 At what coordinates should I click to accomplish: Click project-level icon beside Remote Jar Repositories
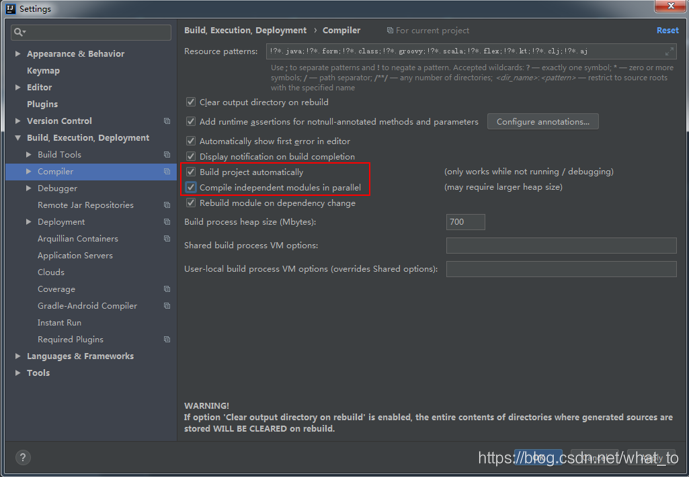point(167,205)
